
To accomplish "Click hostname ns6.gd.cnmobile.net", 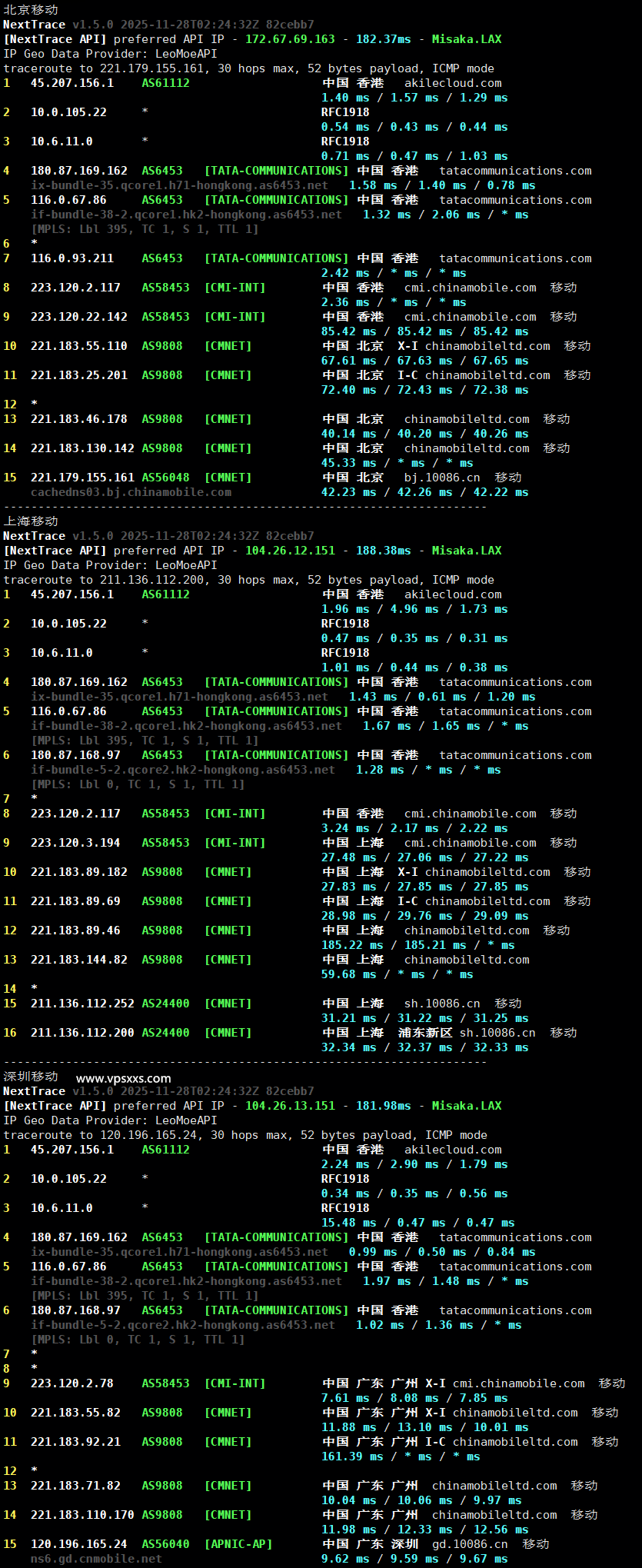I will (96, 1559).
